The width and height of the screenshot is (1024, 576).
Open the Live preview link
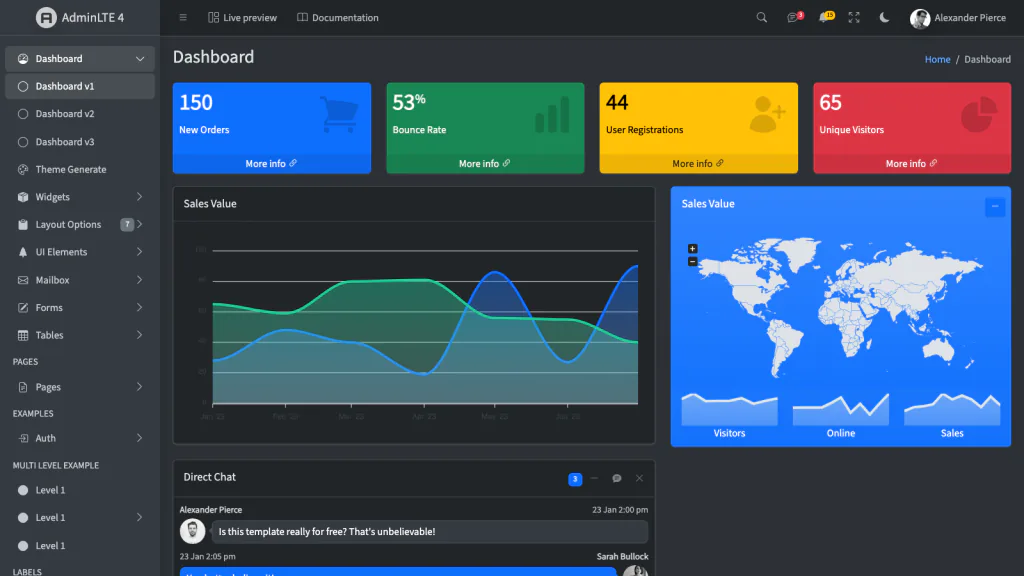click(x=242, y=18)
